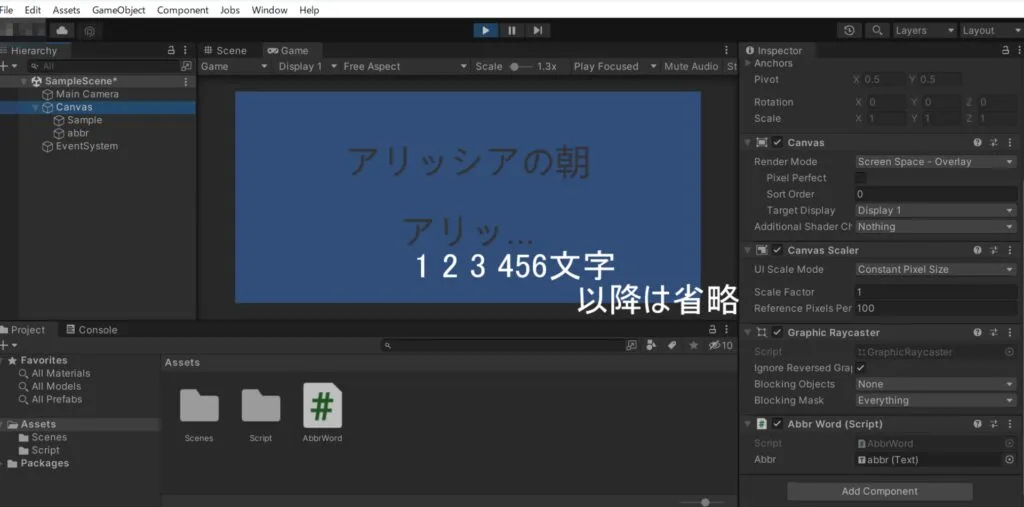Open the Component menu
This screenshot has height=507, width=1024.
tap(183, 10)
